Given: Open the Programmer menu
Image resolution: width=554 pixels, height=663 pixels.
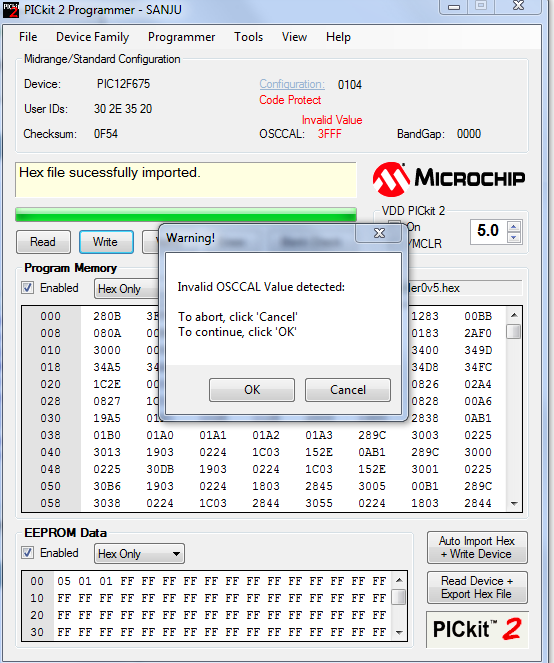Looking at the screenshot, I should pos(181,37).
